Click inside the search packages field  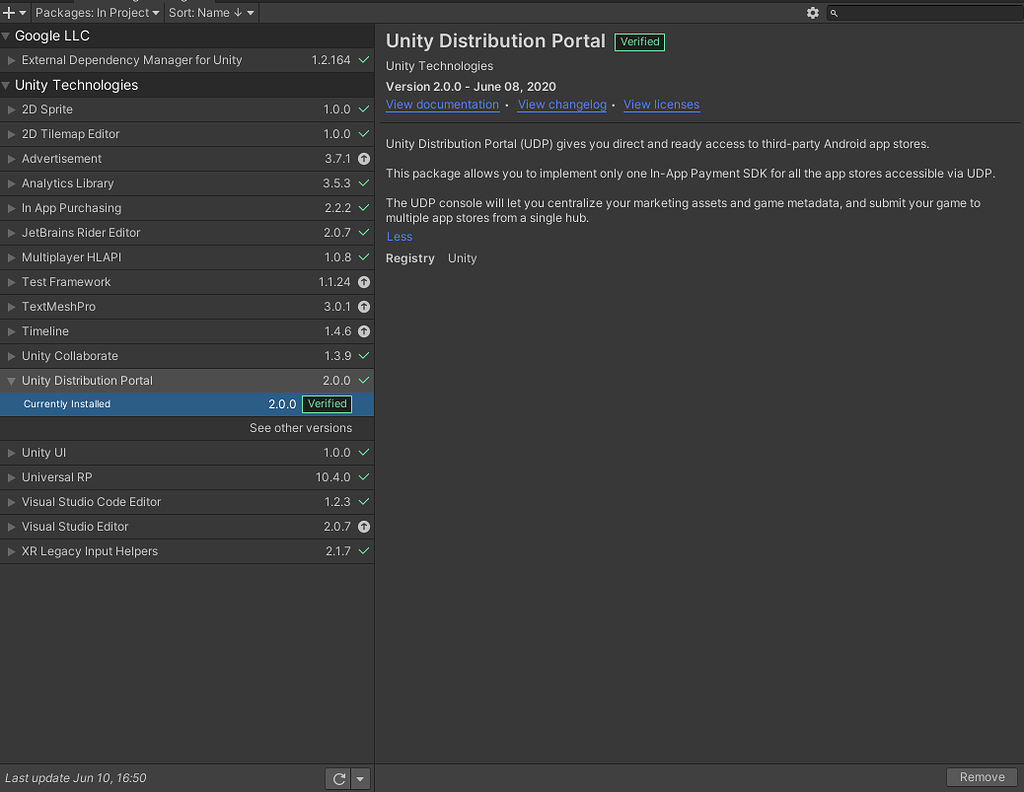920,13
